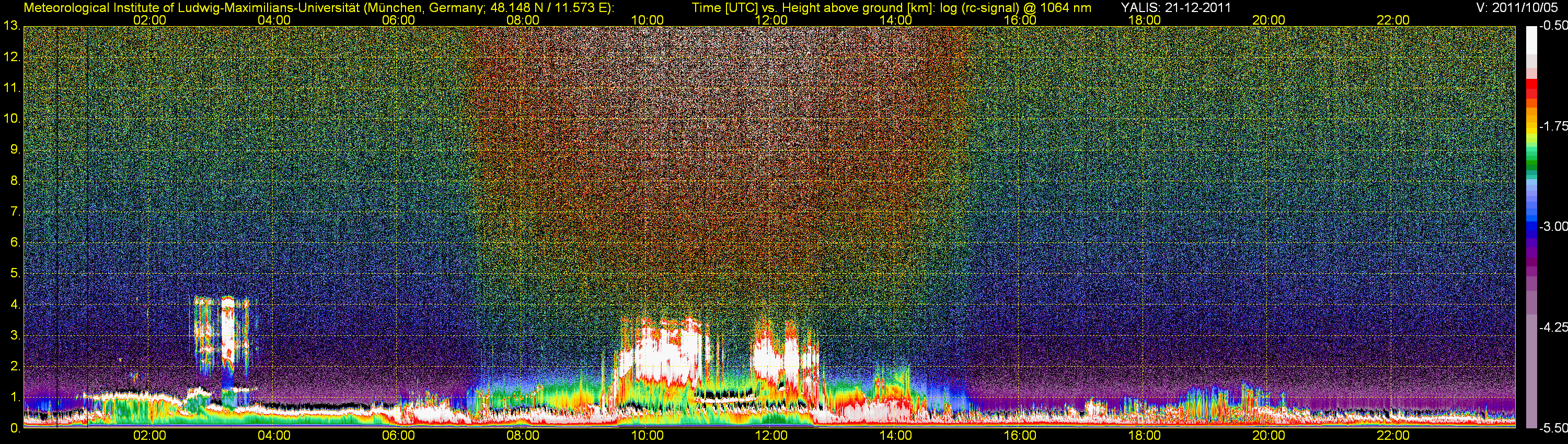Click the -5.50 color scale value
This screenshot has height=444, width=1568.
[x=1553, y=428]
